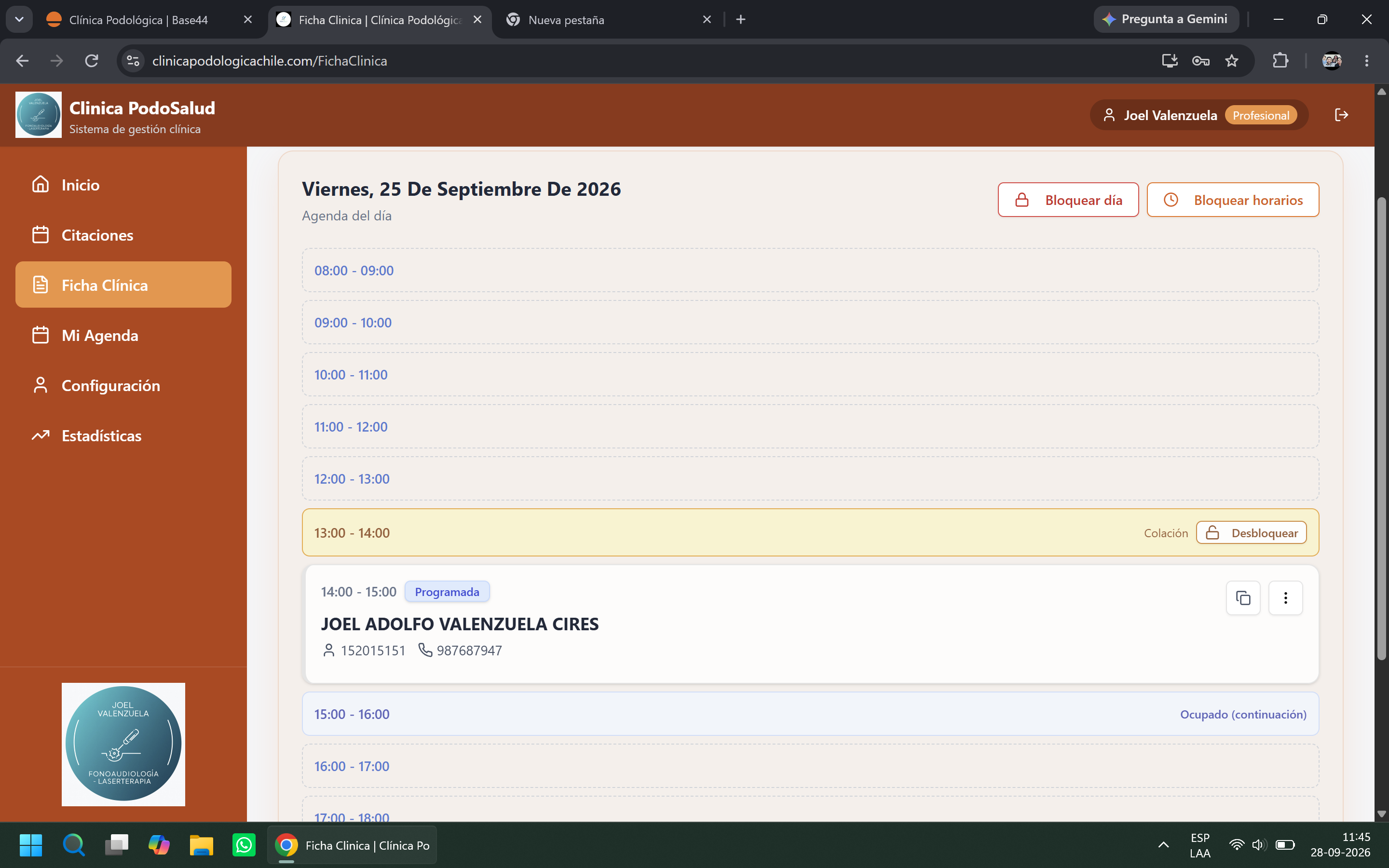Go to Citaciones in the sidebar

(x=123, y=235)
